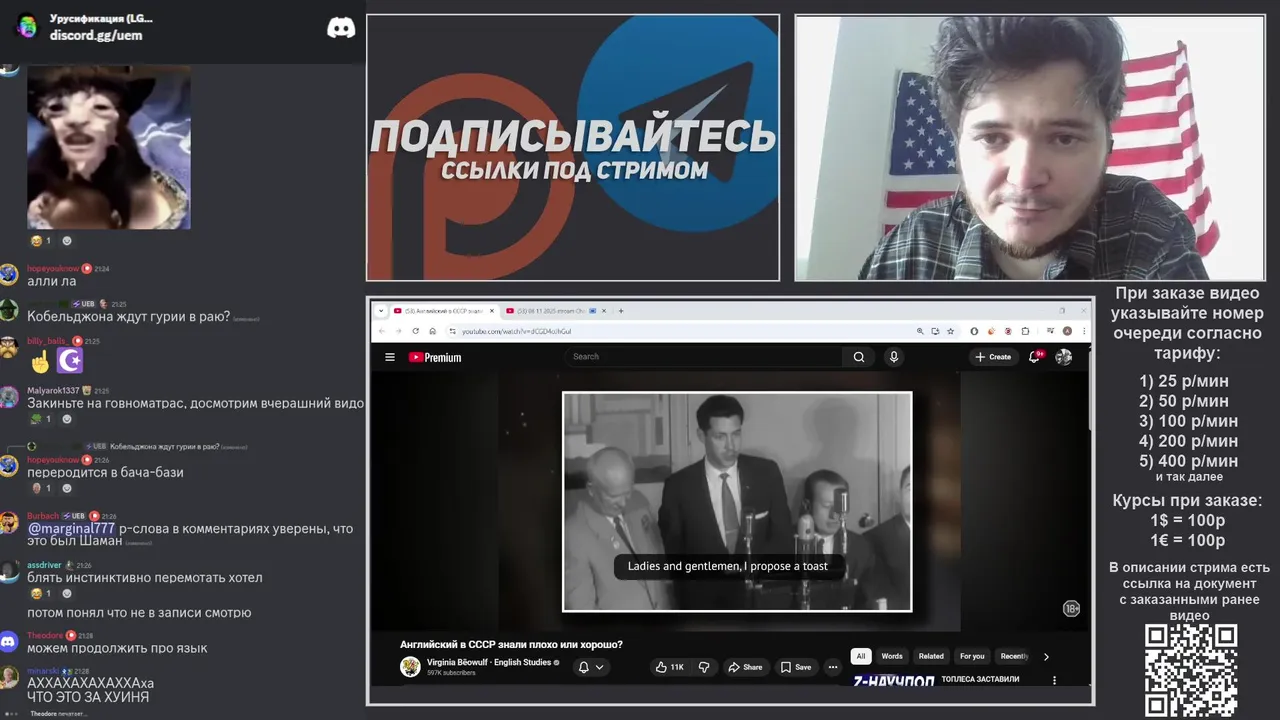Open 'Z-НАУЧПОП' related video thumbnail
Image resolution: width=1280 pixels, height=720 pixels.
(894, 680)
